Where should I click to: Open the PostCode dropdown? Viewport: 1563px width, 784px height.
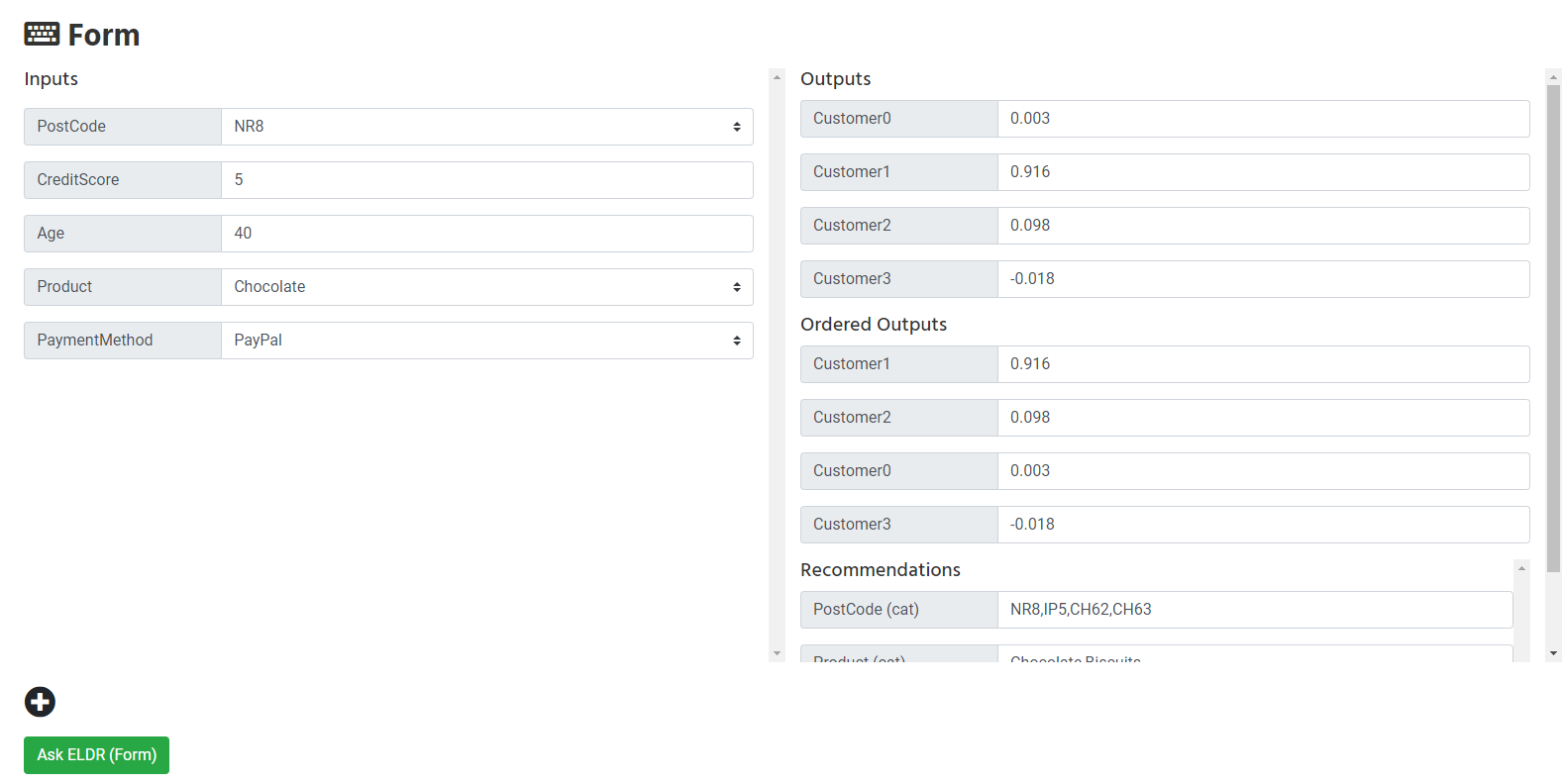click(486, 127)
